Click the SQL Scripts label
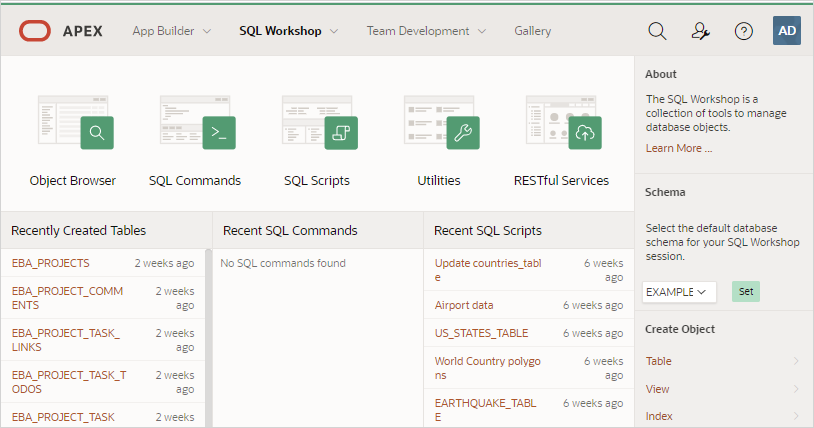Screen dimensions: 814x428 click(317, 180)
